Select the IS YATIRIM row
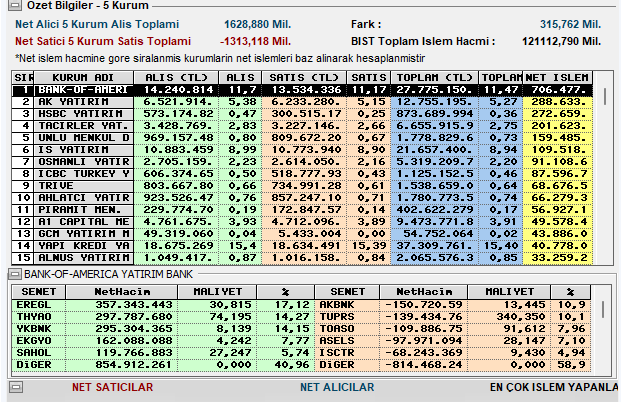The image size is (621, 402). 302,150
